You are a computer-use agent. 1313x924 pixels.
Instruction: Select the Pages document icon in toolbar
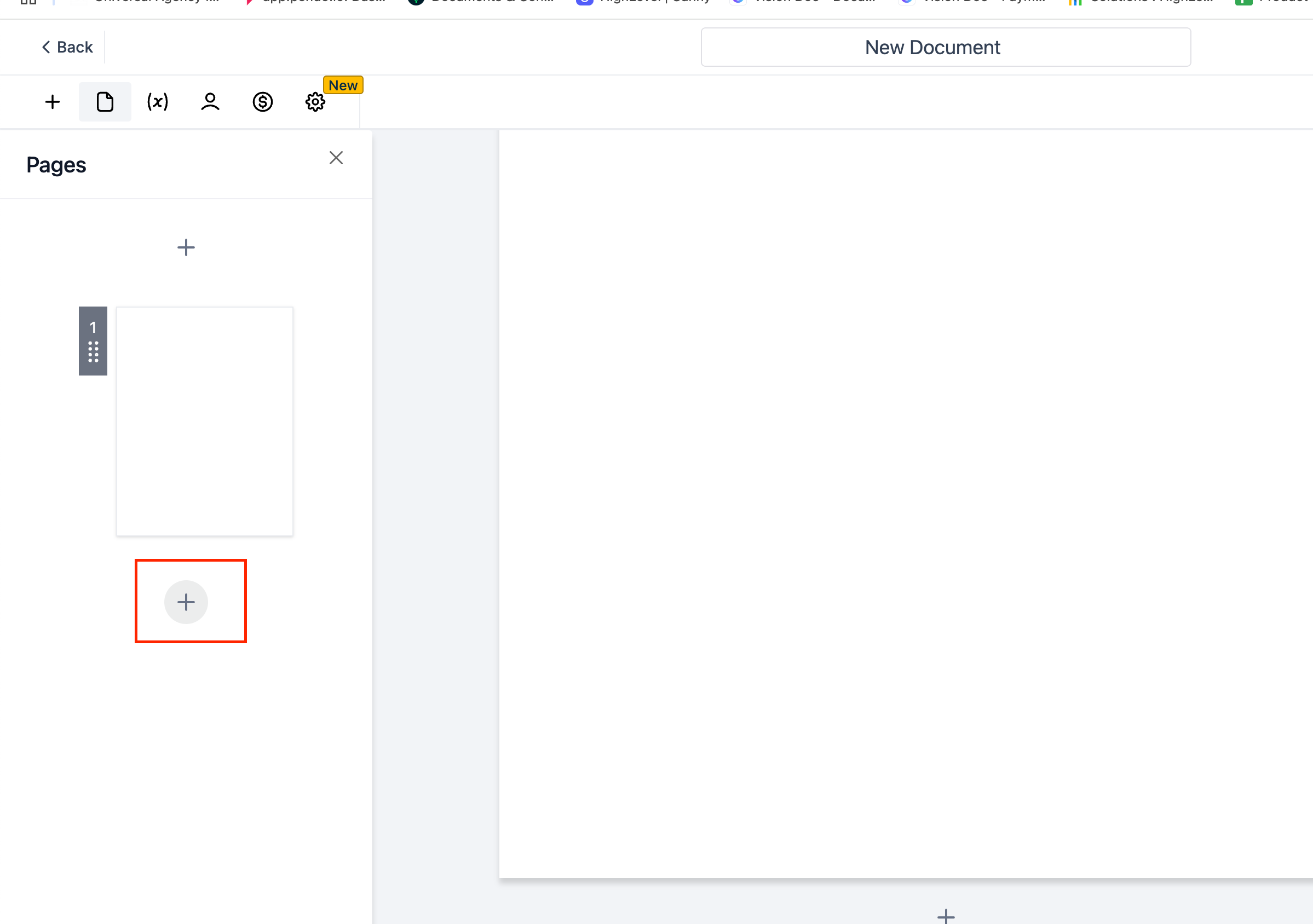point(105,102)
